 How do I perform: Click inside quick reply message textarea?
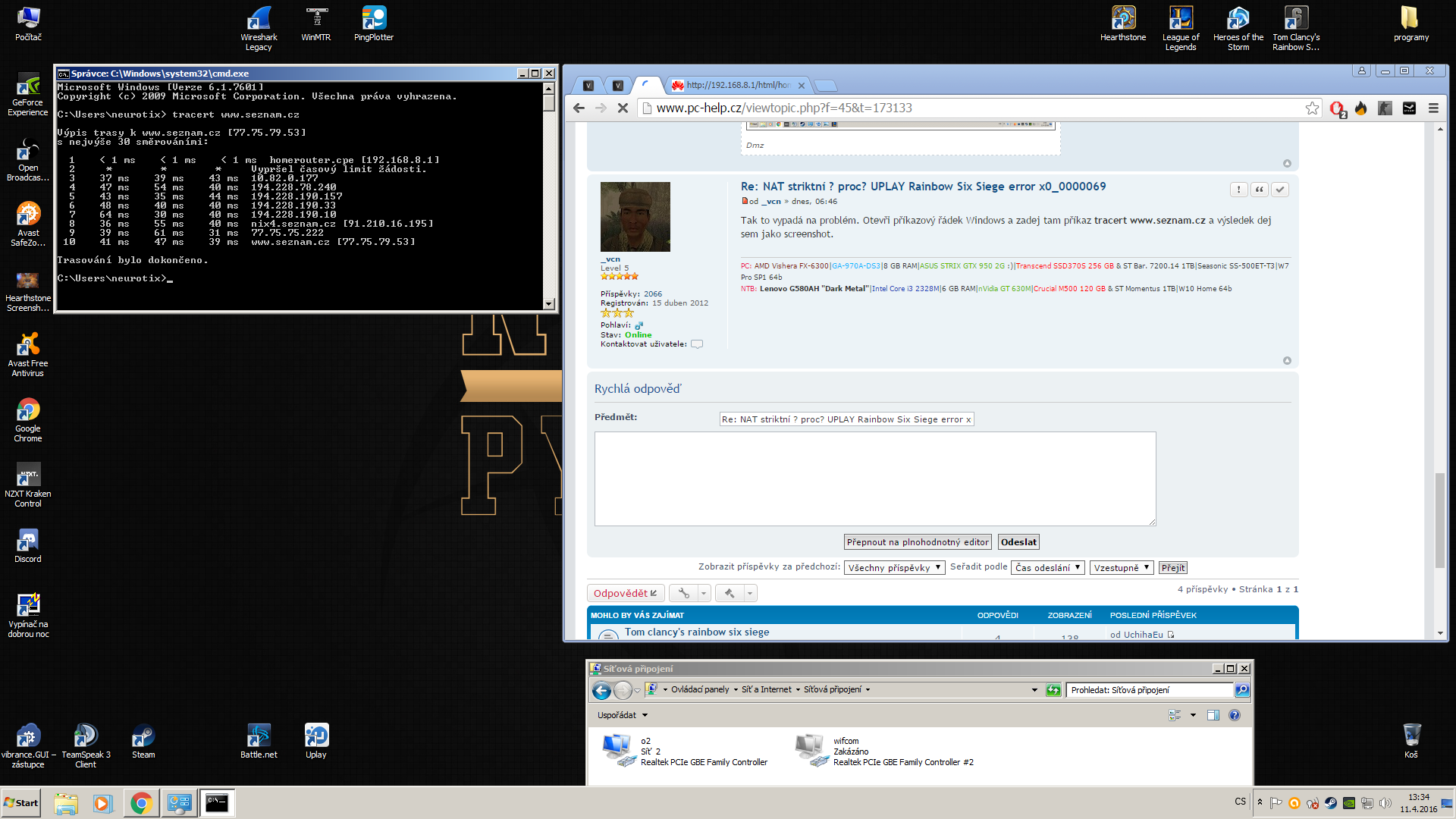coord(874,479)
